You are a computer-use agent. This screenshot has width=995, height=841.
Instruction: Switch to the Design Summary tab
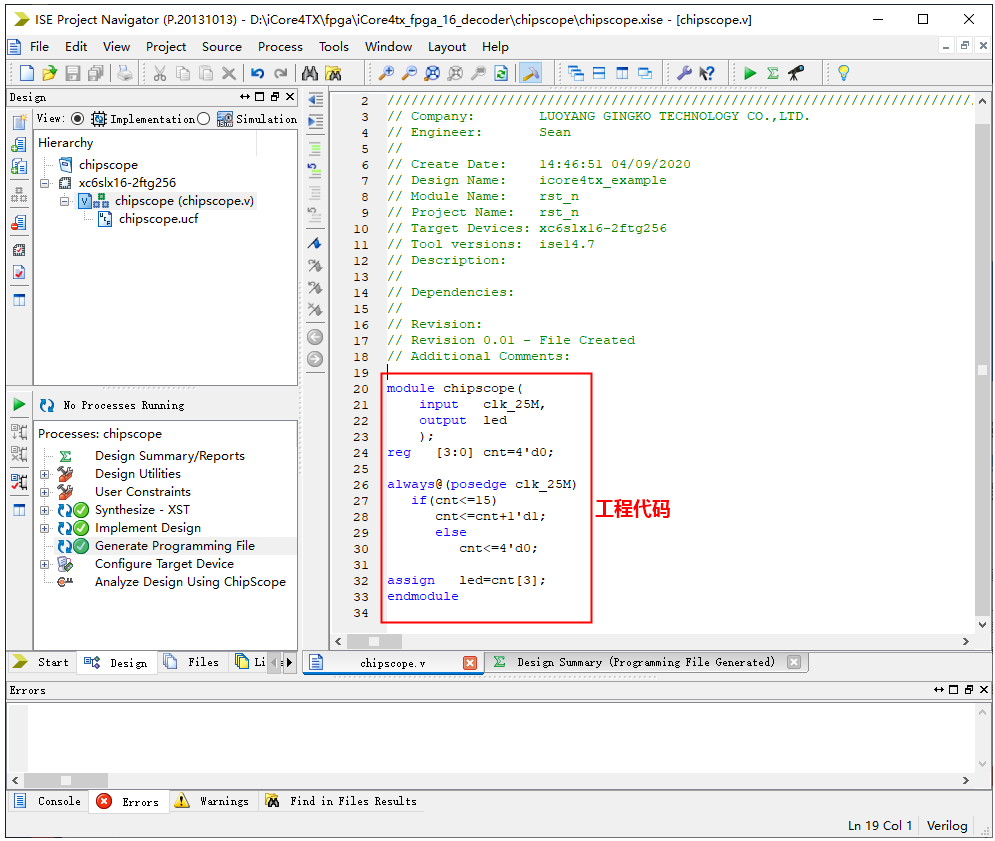click(645, 662)
